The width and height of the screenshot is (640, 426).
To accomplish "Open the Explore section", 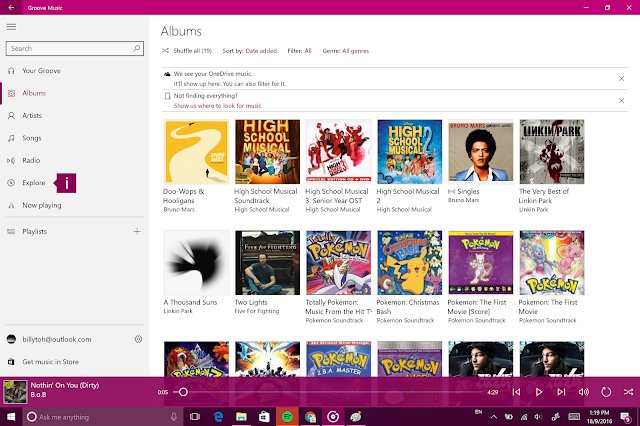I will (33, 183).
